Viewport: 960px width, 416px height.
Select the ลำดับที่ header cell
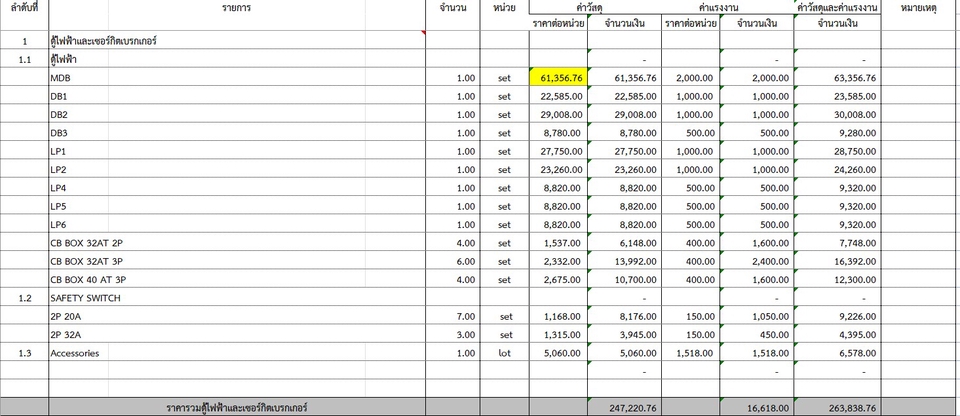coord(22,8)
